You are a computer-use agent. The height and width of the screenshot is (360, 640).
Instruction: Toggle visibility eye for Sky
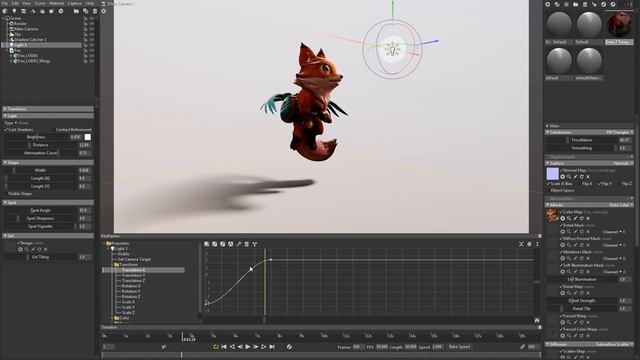coord(91,34)
